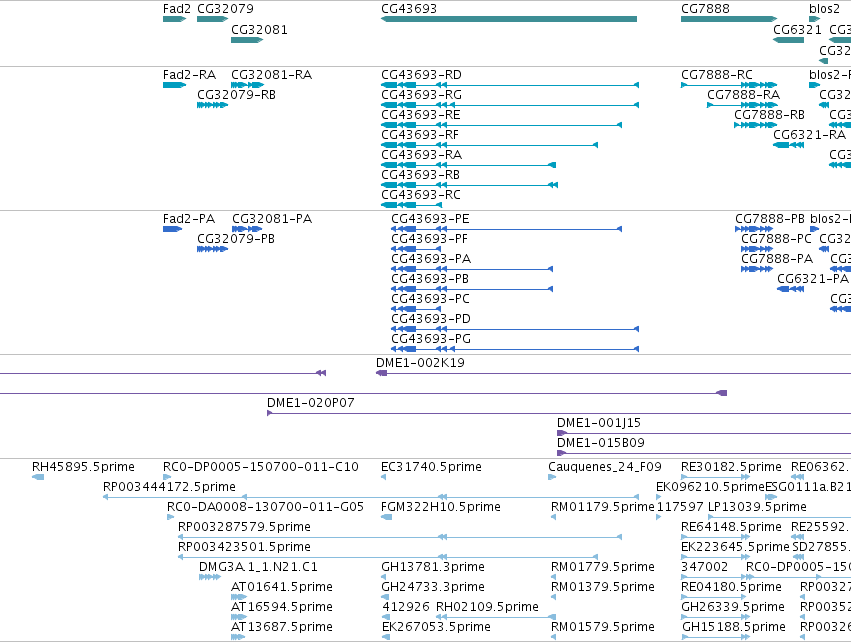Select the CG32081 gene bar

pyautogui.click(x=247, y=40)
